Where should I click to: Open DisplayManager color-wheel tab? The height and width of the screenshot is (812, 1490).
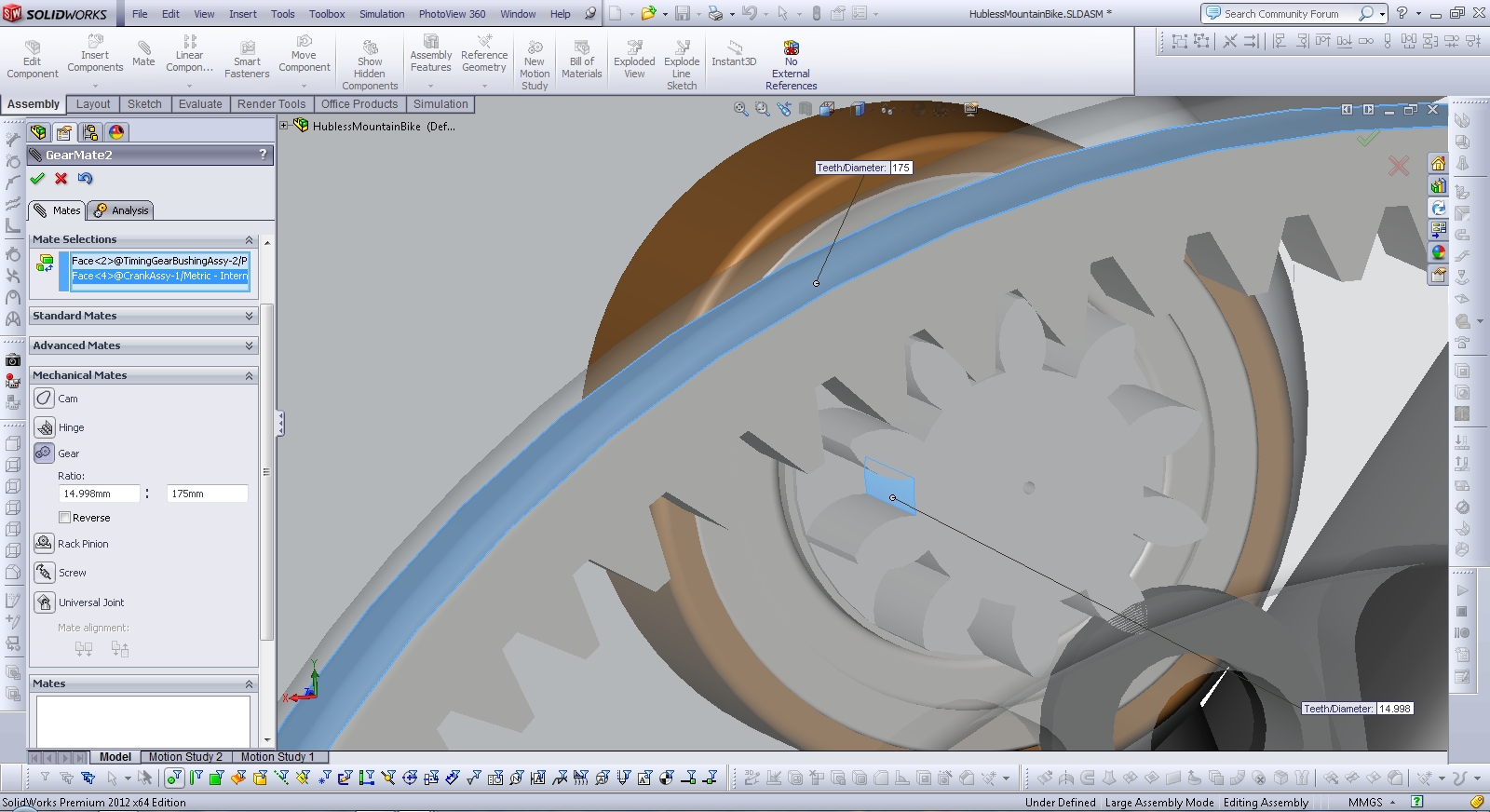[x=115, y=132]
